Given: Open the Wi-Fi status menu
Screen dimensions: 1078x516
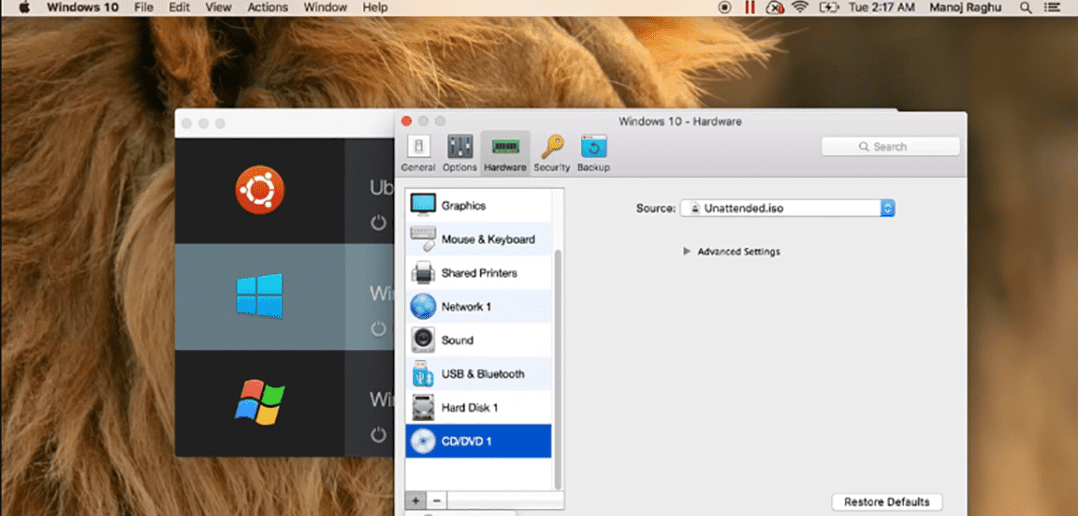Looking at the screenshot, I should point(799,8).
